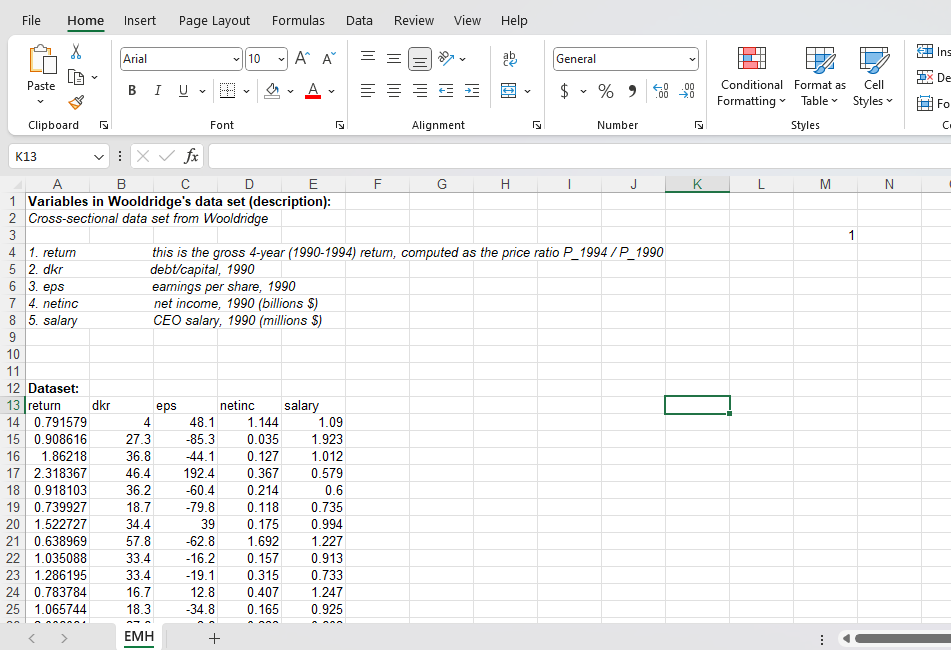Switch to the Formulas ribbon tab
The height and width of the screenshot is (650, 951).
(x=298, y=20)
